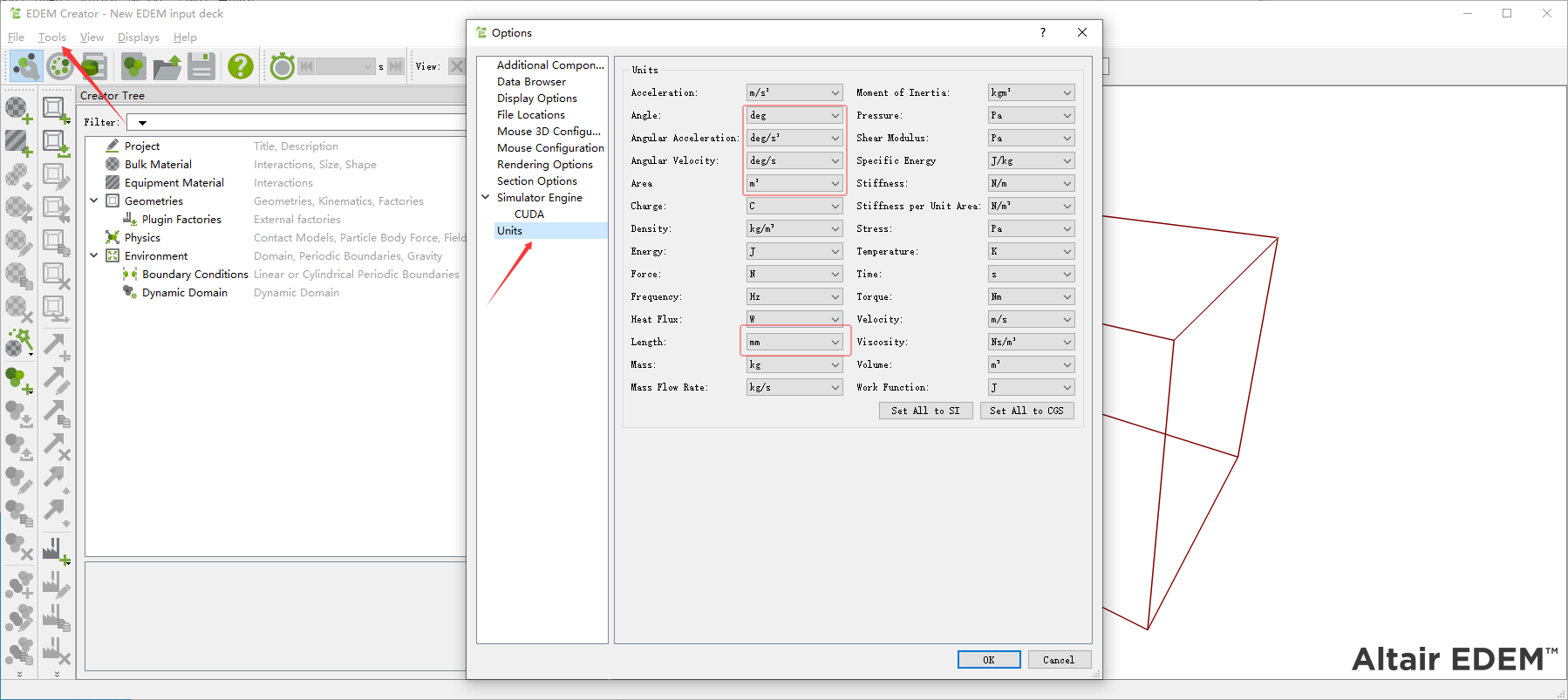This screenshot has width=1568, height=700.
Task: Click the add geometry icon
Action: [57, 110]
